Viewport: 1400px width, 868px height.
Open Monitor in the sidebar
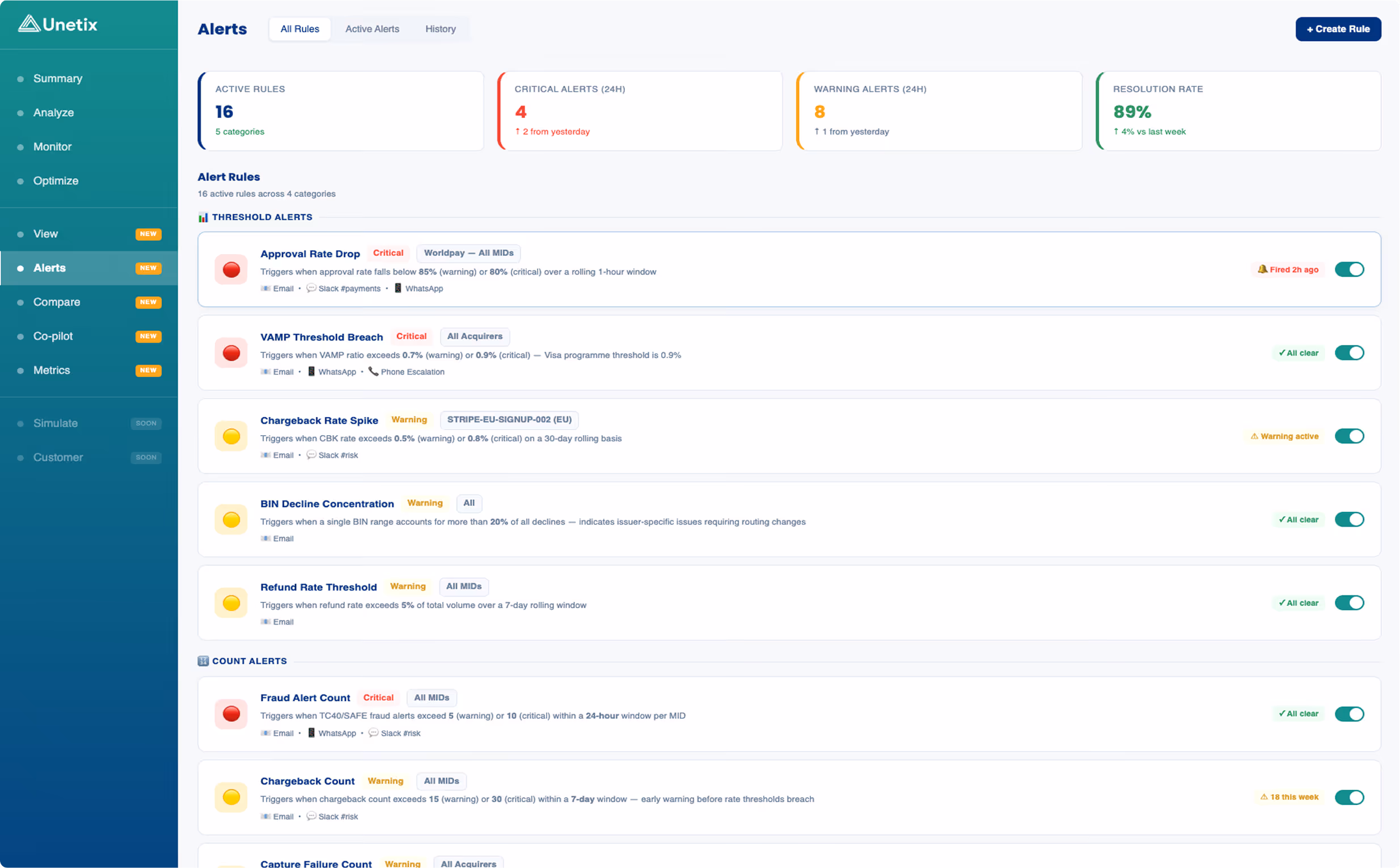(89, 146)
